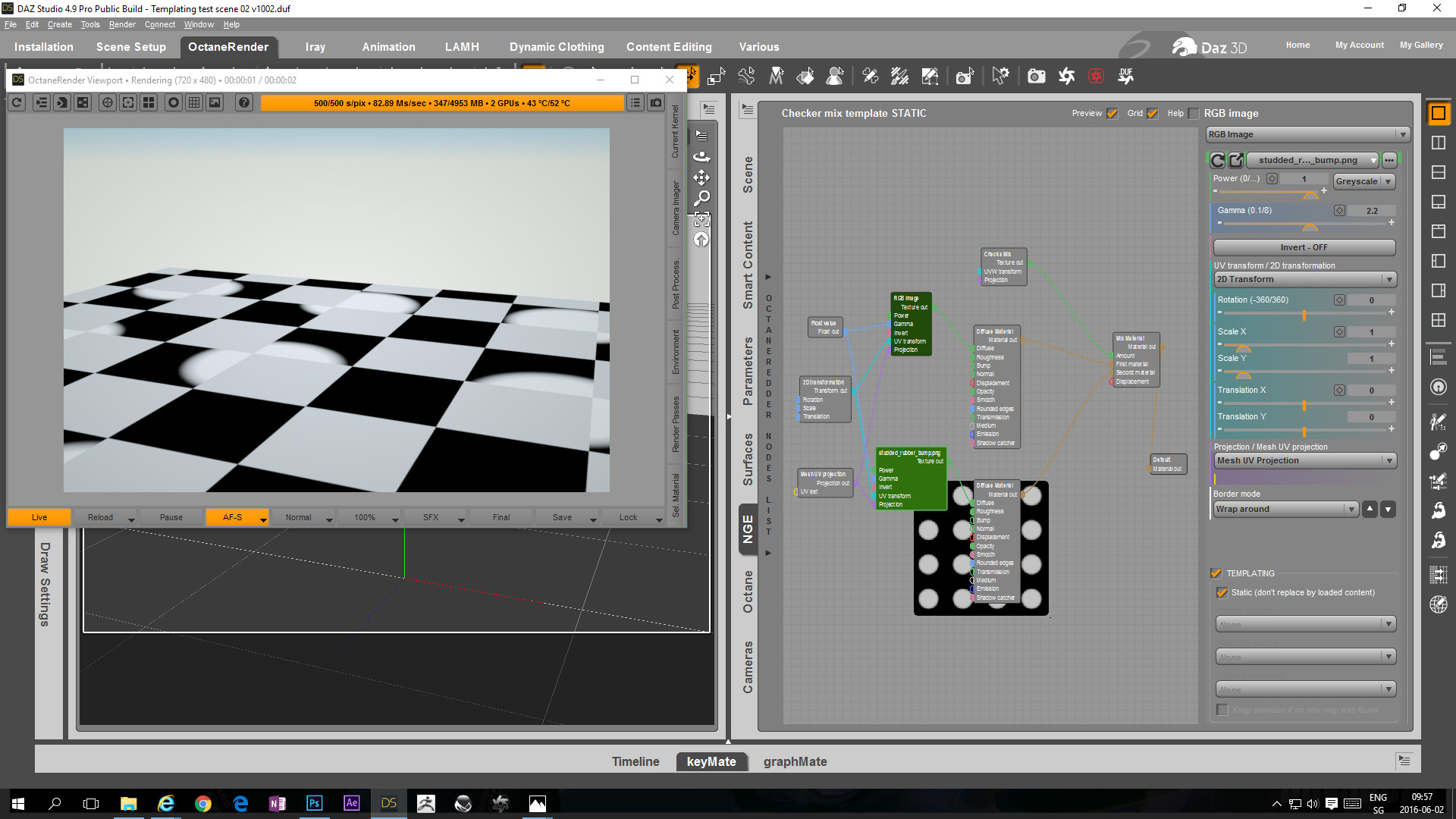Open After Effects from the taskbar
This screenshot has width=1456, height=819.
click(x=351, y=803)
